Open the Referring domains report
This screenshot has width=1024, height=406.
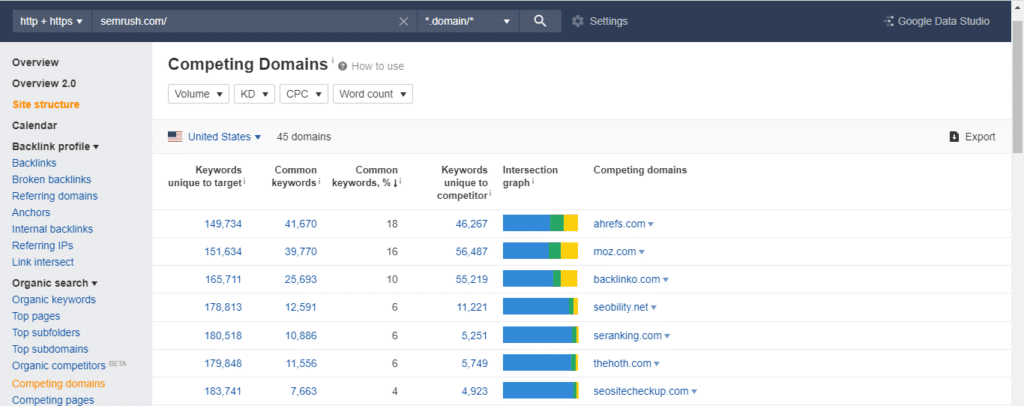tap(55, 196)
